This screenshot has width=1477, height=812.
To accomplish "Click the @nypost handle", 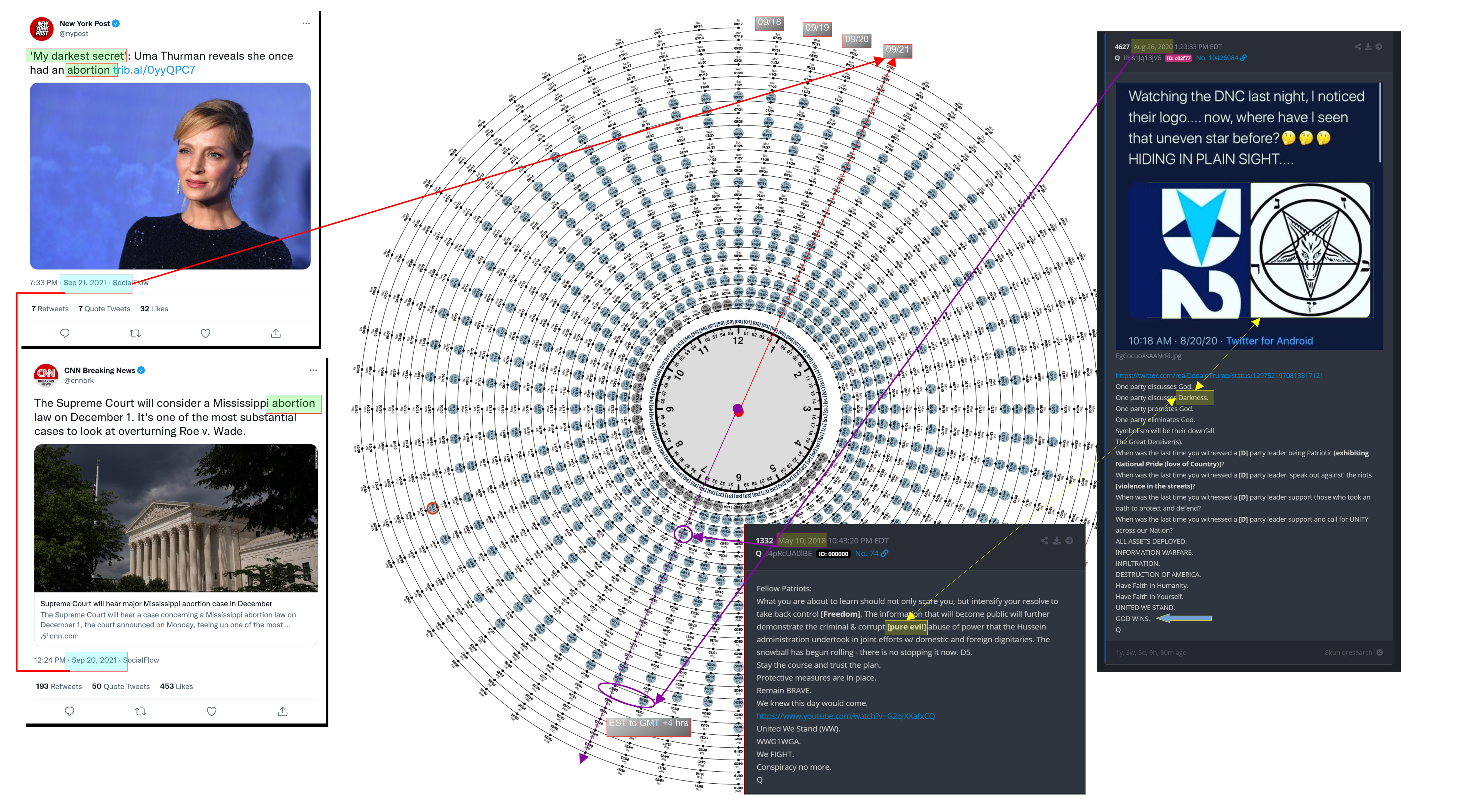I will point(73,34).
